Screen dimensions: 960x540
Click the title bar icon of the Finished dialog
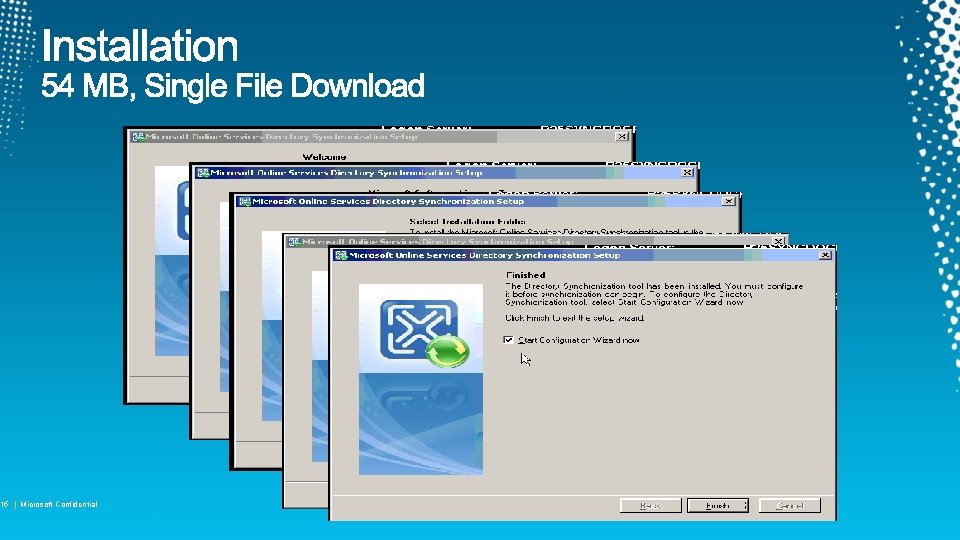point(341,255)
